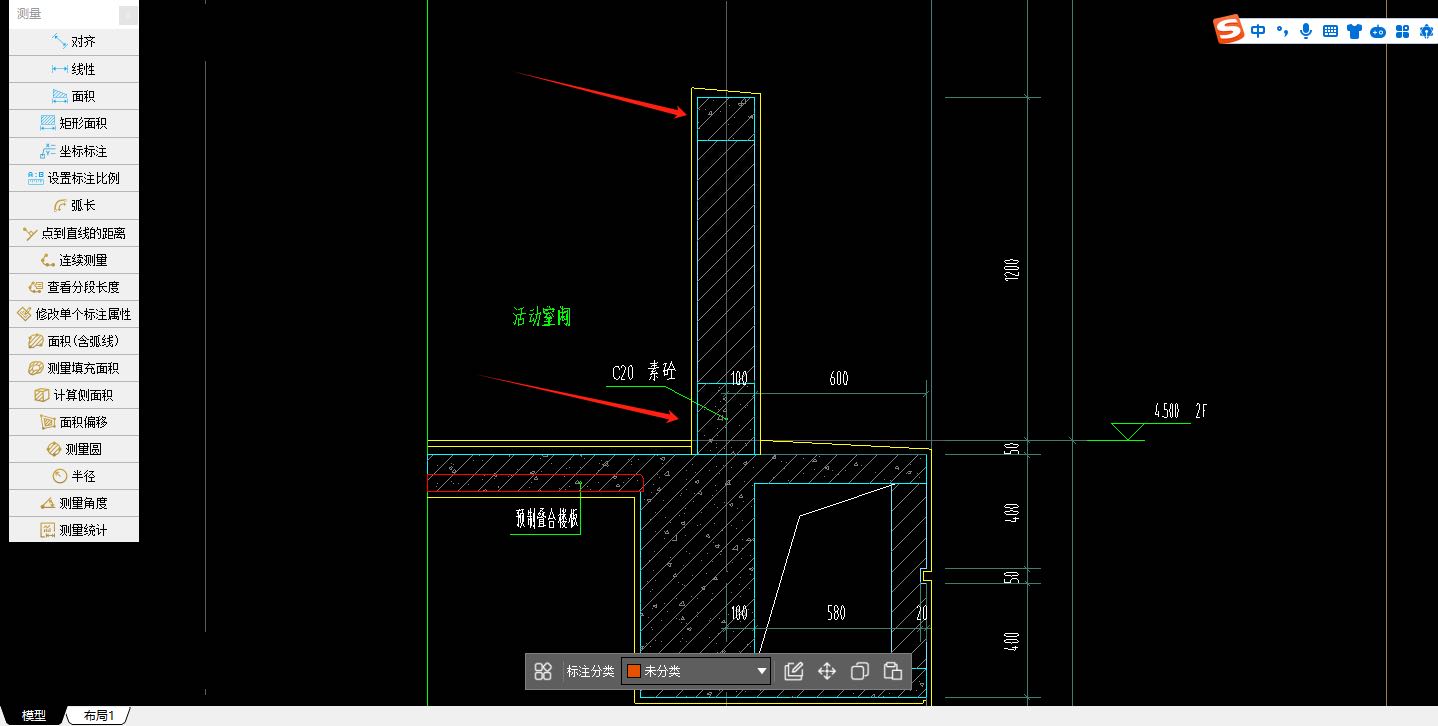Choose the 测量圆 measure circle tool
This screenshot has width=1438, height=726.
pos(74,449)
